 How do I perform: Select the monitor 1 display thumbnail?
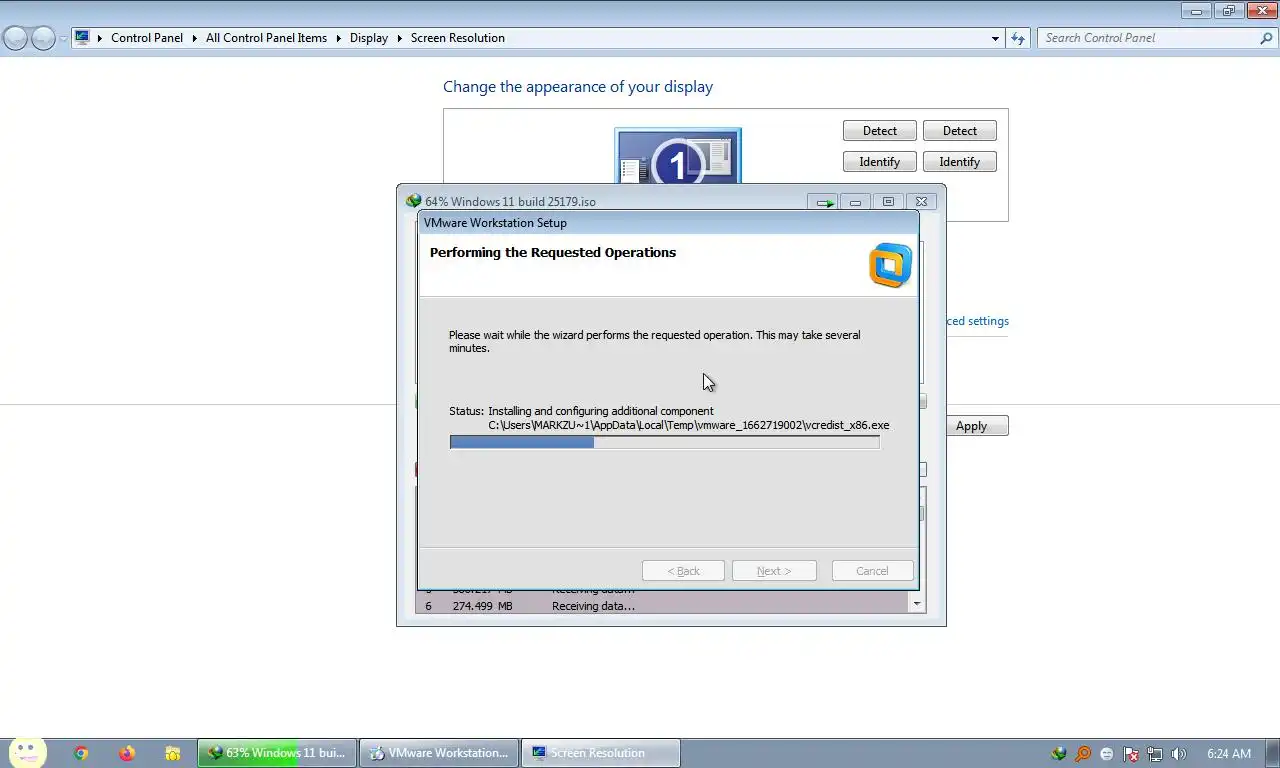tap(678, 157)
